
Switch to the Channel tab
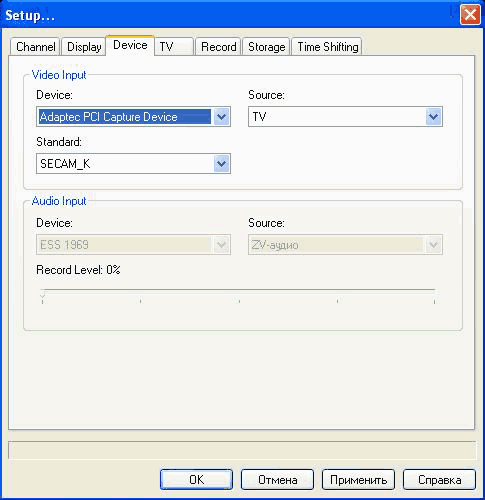coord(35,46)
